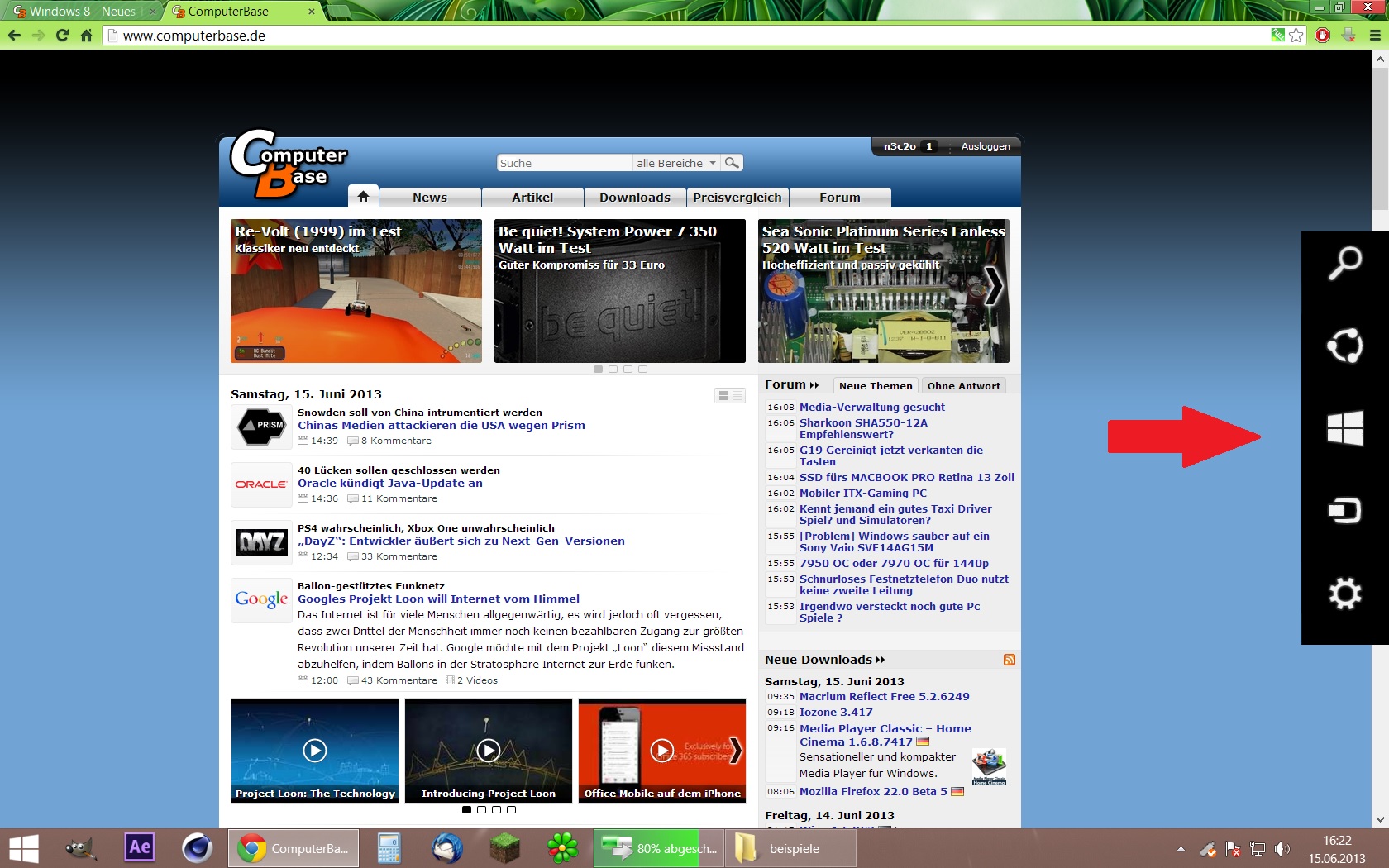The width and height of the screenshot is (1389, 868).
Task: Select second featured carousel page dot
Action: [613, 369]
